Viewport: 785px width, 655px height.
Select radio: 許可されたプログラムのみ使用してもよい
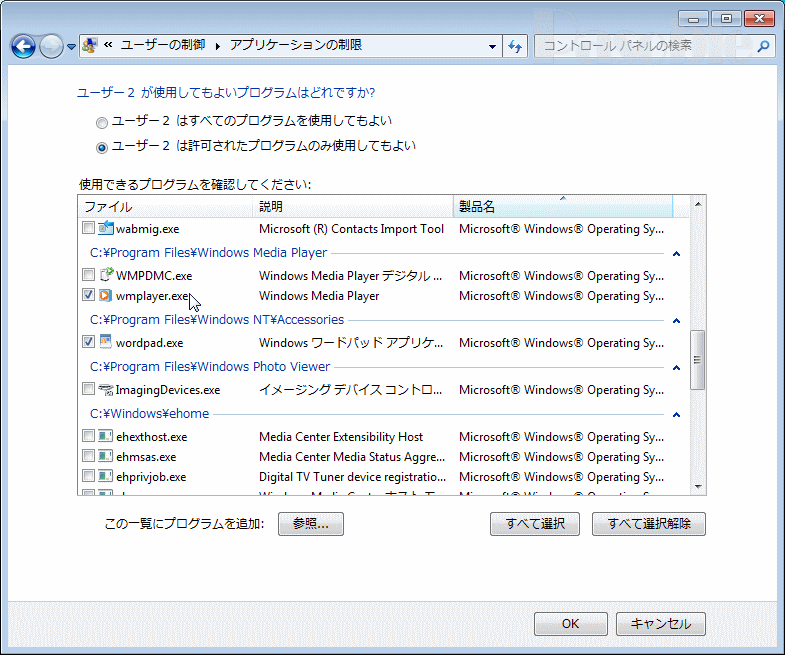coord(102,148)
